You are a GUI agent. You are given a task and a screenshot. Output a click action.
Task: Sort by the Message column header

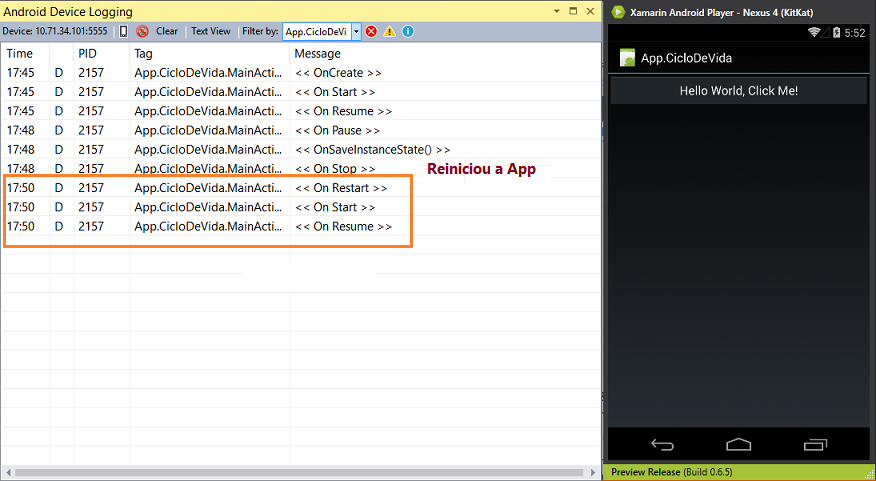click(317, 54)
